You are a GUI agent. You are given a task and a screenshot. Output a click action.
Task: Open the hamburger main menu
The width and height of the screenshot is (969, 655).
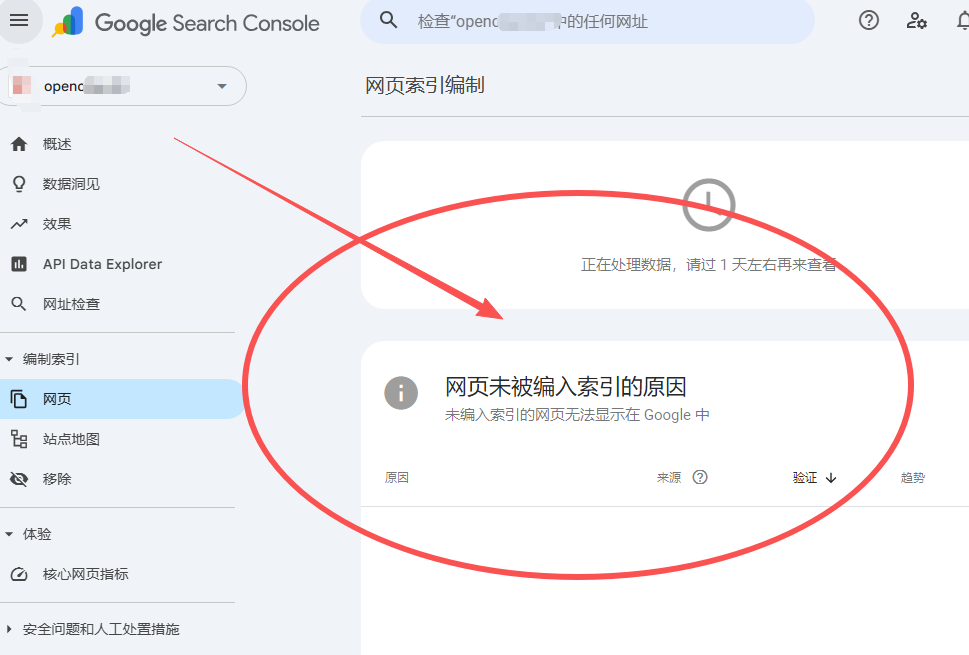19,20
